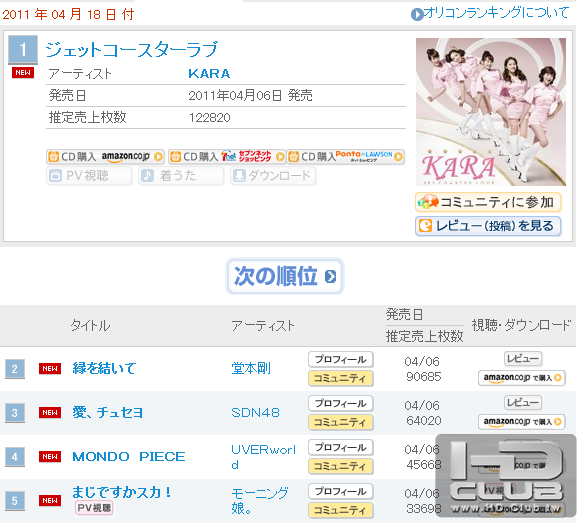Click the KARA album cover thumbnail

(x=491, y=112)
